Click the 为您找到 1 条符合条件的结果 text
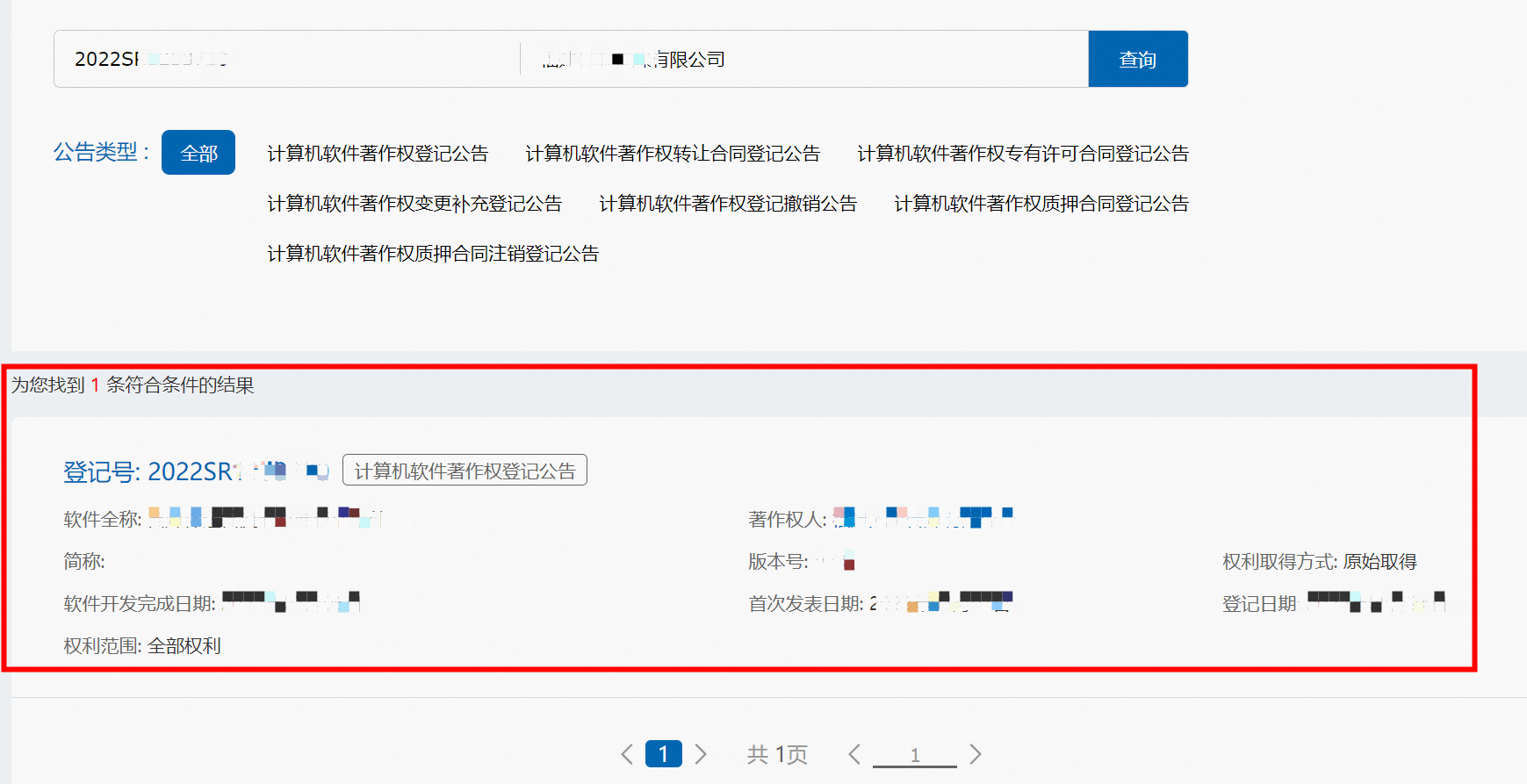Image resolution: width=1527 pixels, height=784 pixels. click(x=133, y=385)
